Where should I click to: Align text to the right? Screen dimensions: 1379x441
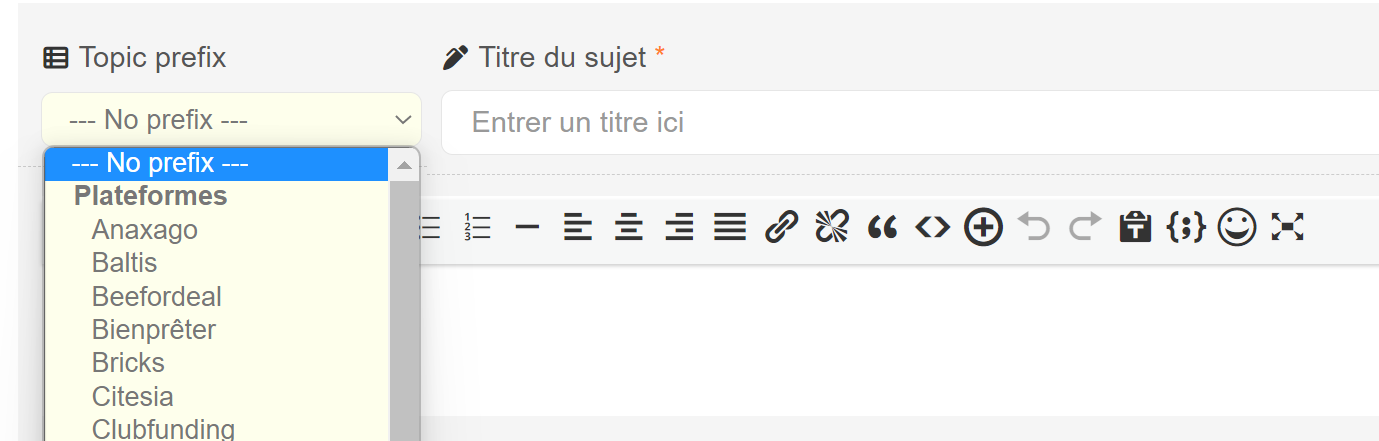[679, 228]
